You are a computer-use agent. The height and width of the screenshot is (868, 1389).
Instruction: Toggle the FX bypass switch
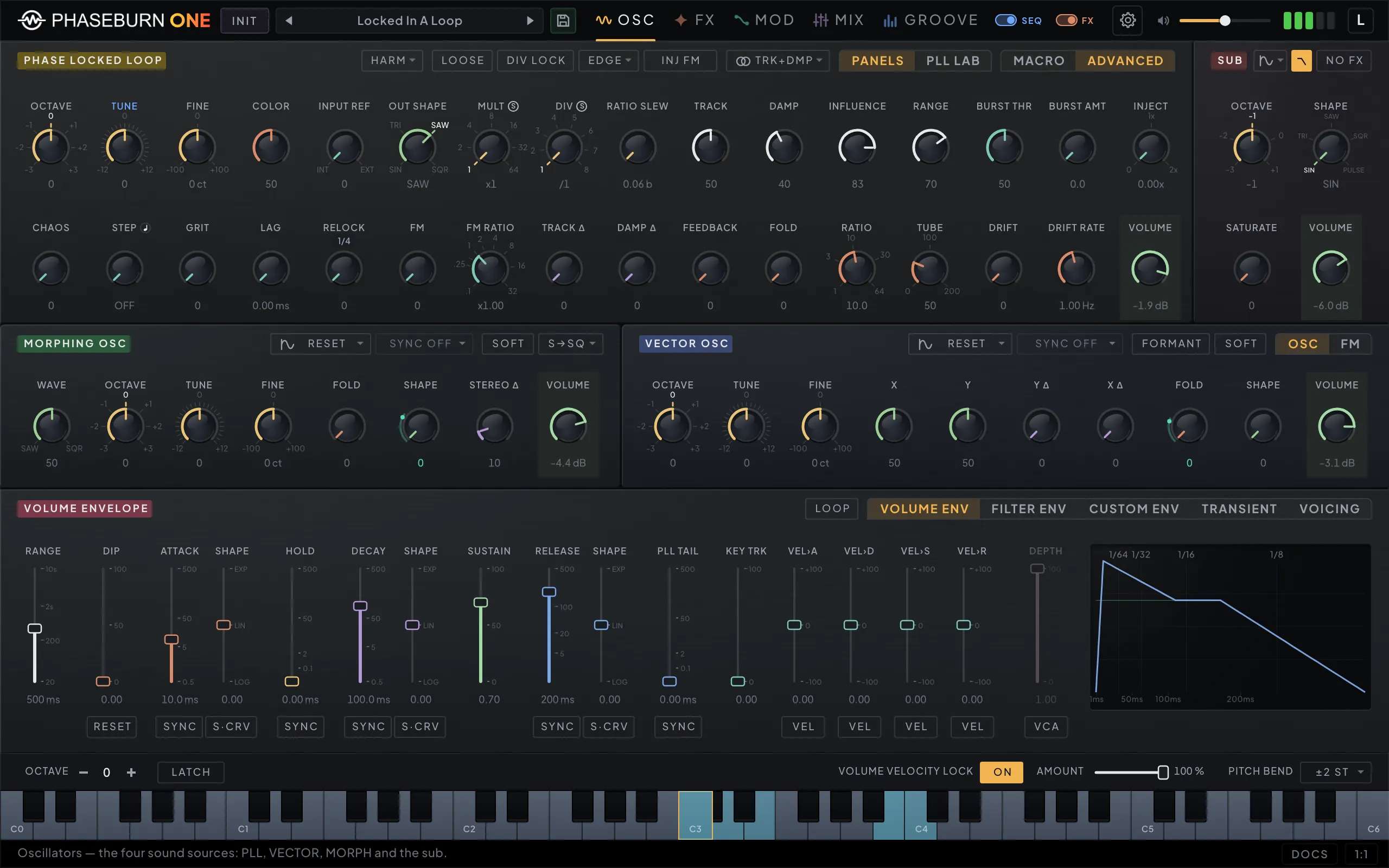(x=1066, y=21)
